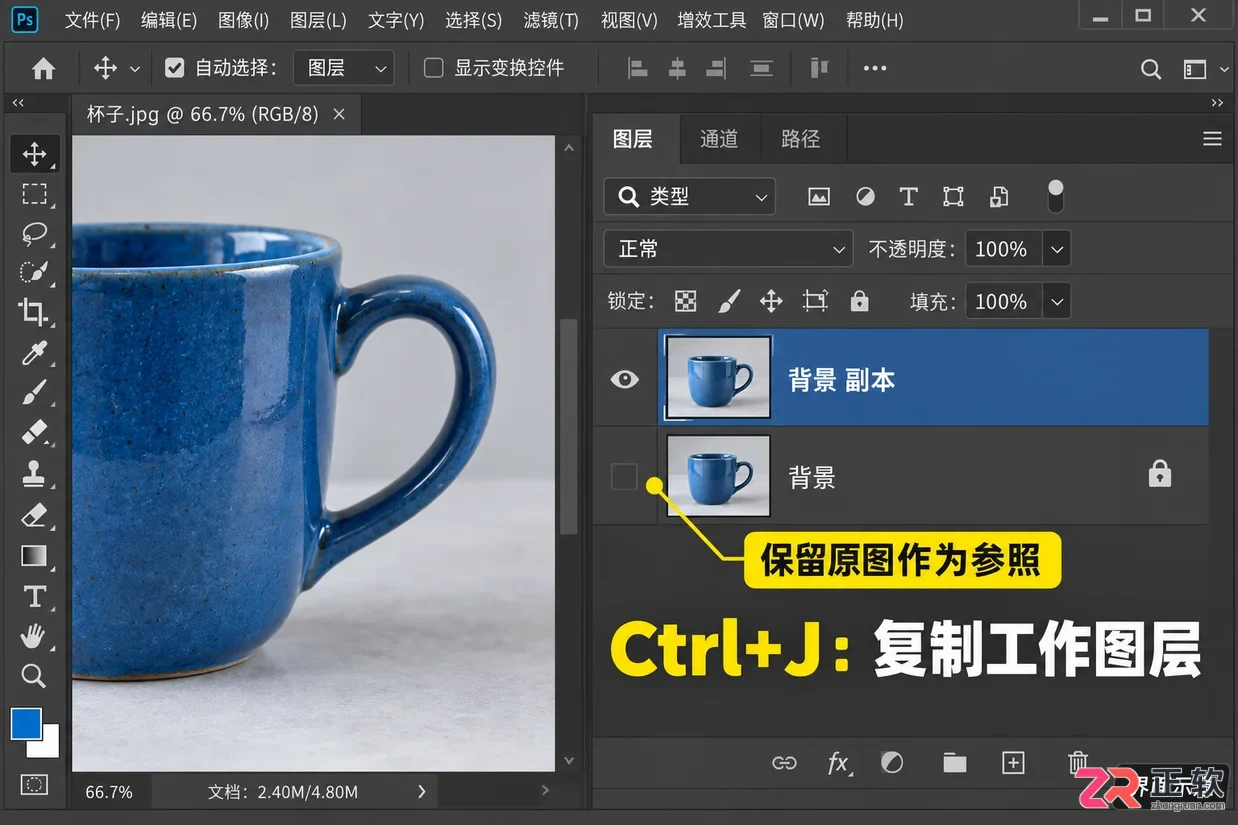
Task: Open the 类型 layer filter dropdown
Action: coord(690,197)
